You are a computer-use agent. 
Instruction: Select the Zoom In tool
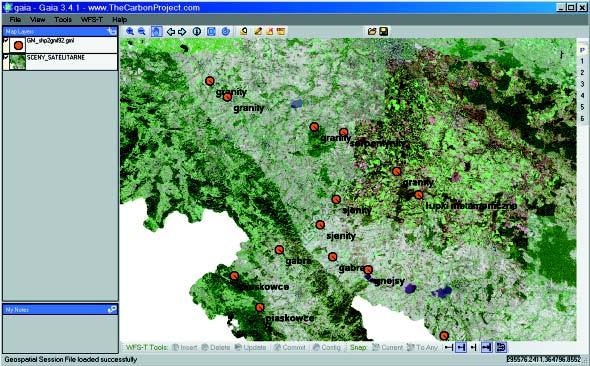[x=130, y=32]
